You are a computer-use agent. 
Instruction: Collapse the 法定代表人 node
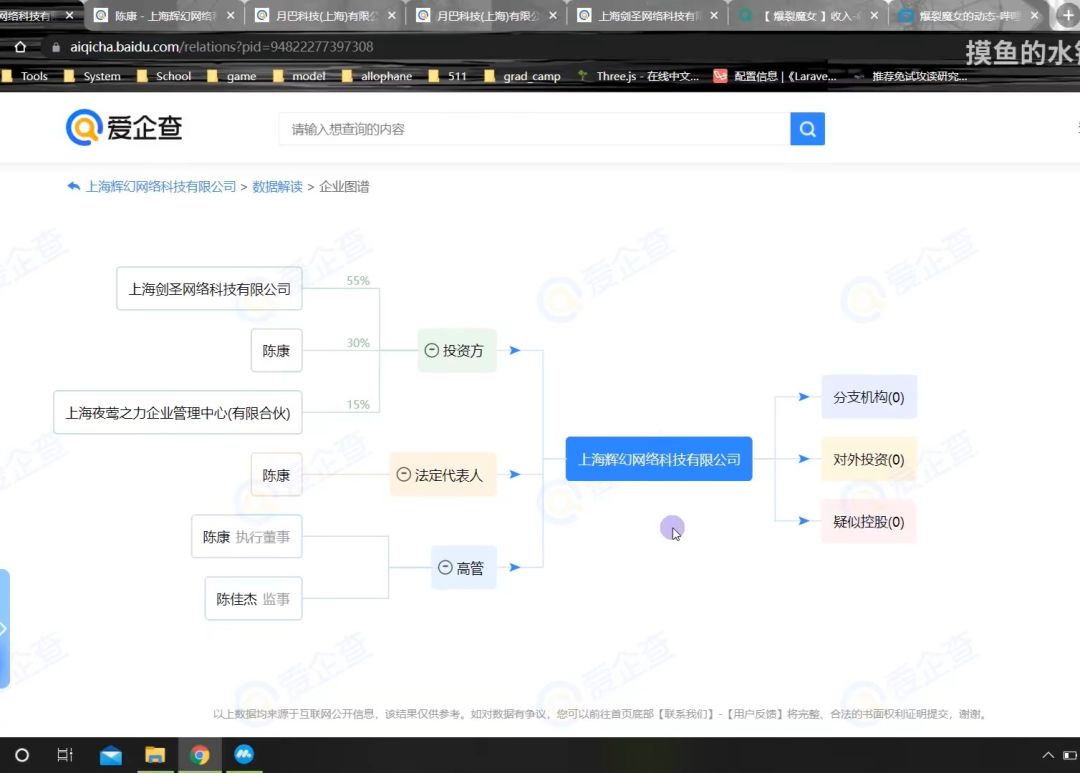(x=404, y=474)
